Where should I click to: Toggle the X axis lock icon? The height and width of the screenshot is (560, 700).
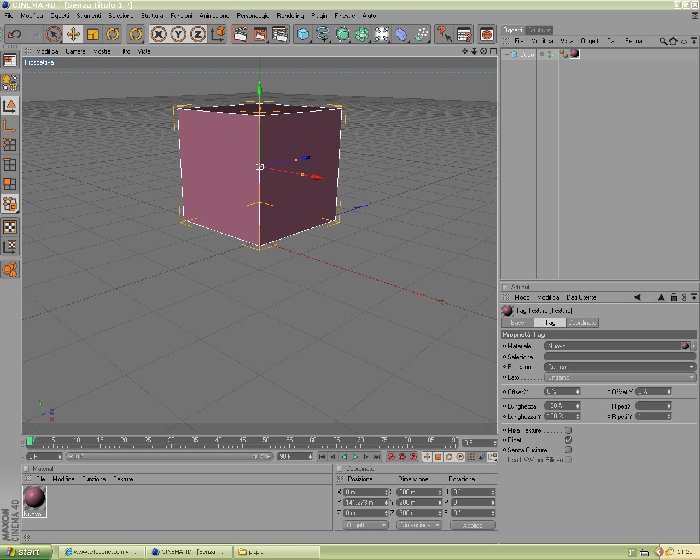point(158,34)
